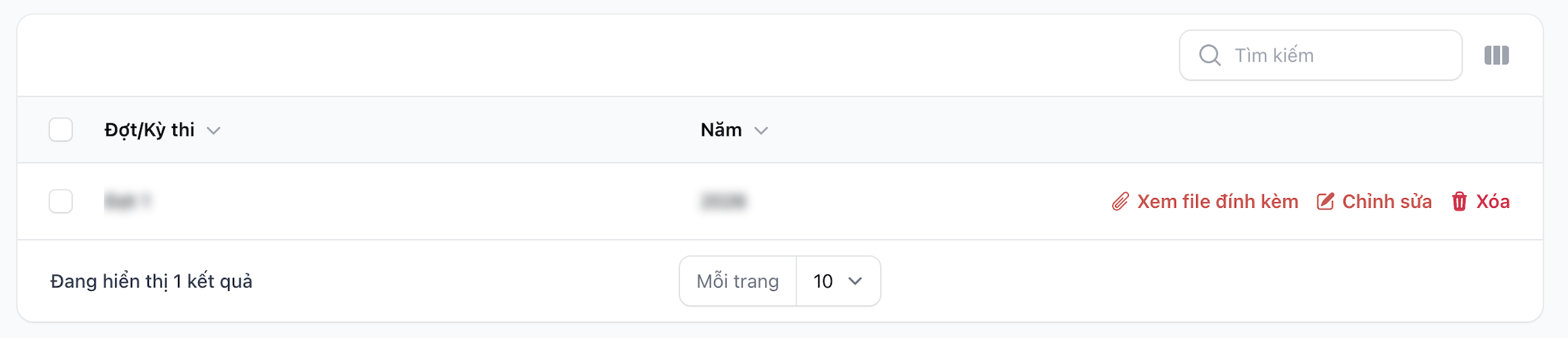Click the "Mỗi trang" per-page label
The height and width of the screenshot is (338, 1568).
coord(738,281)
